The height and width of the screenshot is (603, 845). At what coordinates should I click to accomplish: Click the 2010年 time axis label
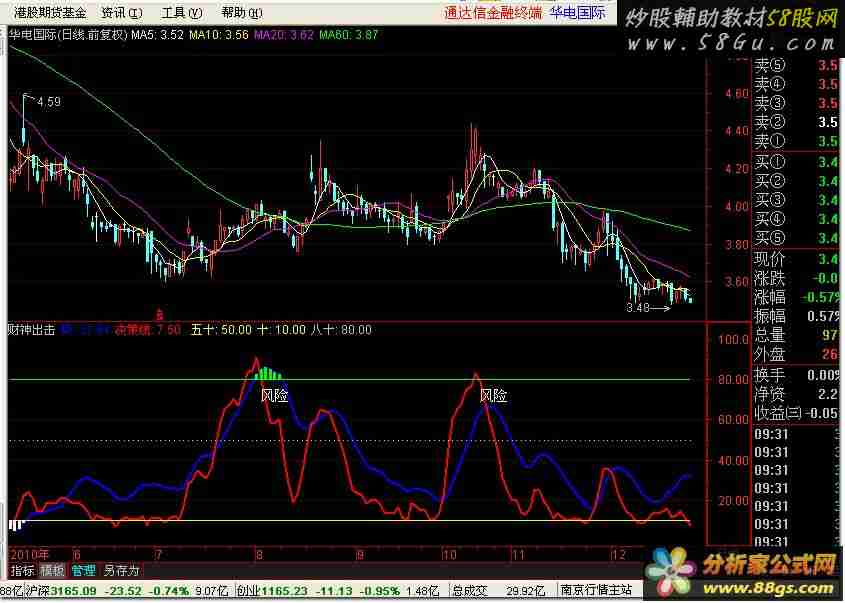30,554
